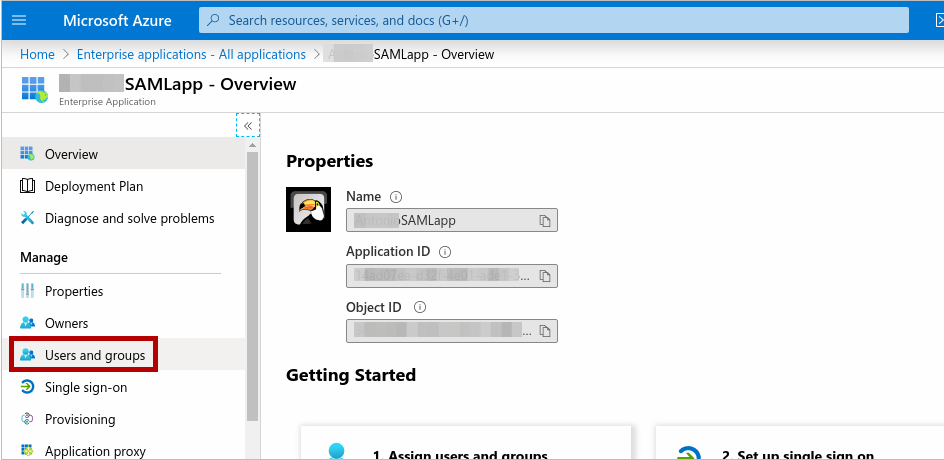Go to Properties under Manage
This screenshot has height=460, width=944.
tap(74, 291)
